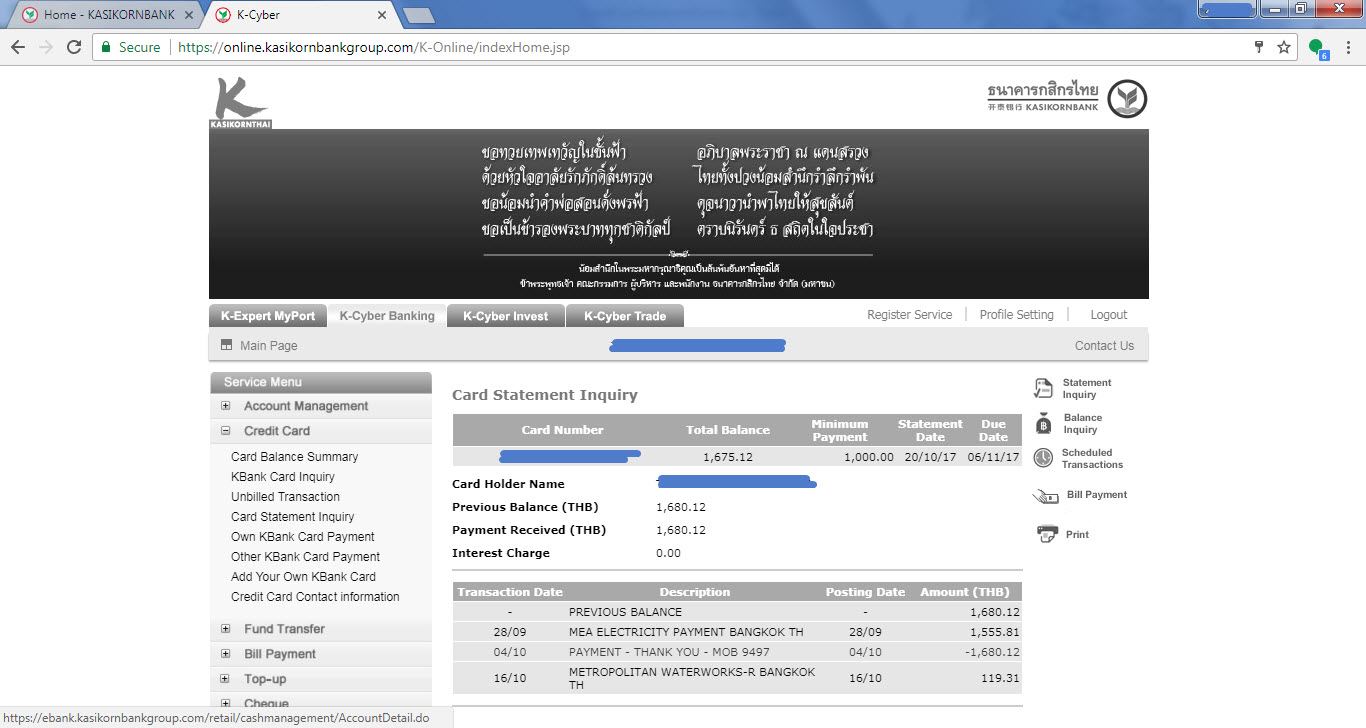
Task: Reload the page with the refresh icon
Action: [73, 47]
